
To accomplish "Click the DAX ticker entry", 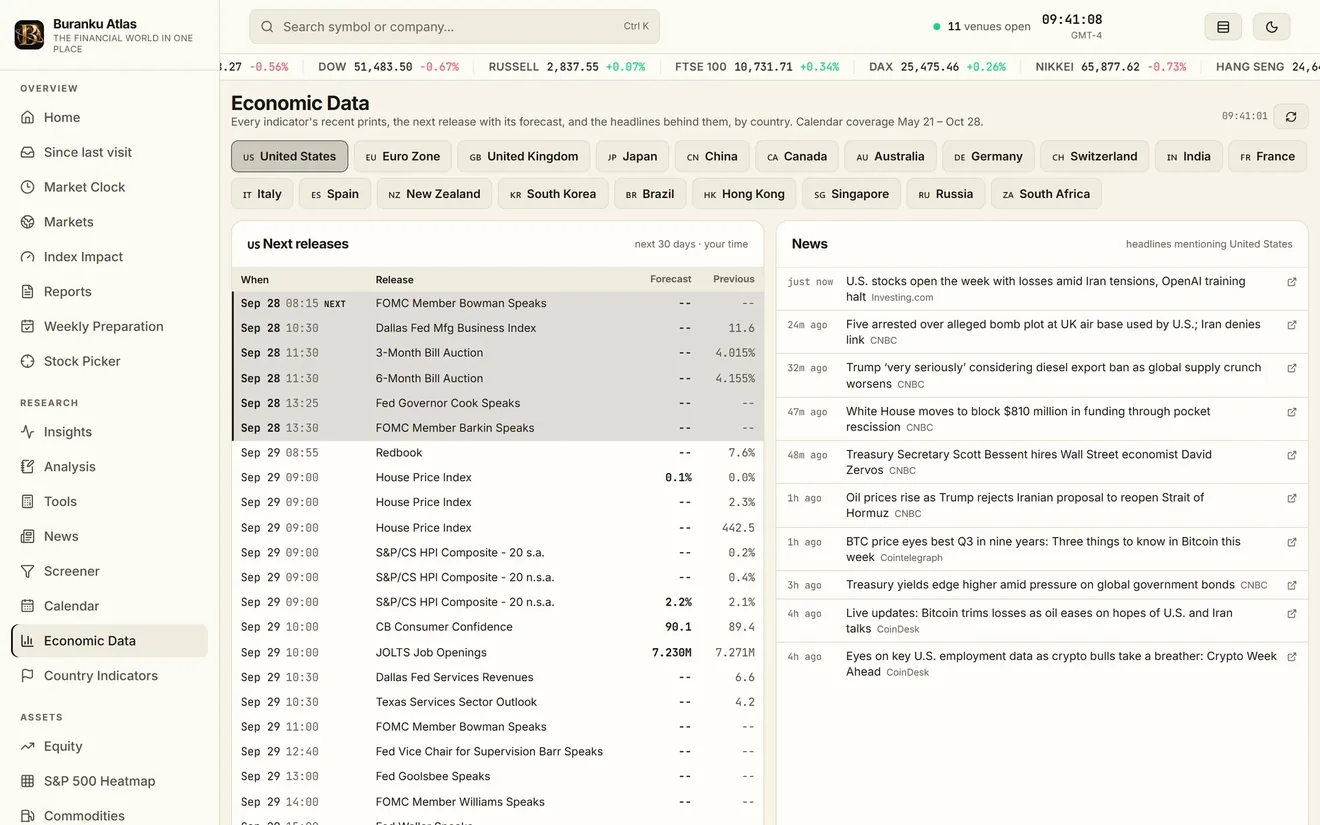I will click(937, 67).
